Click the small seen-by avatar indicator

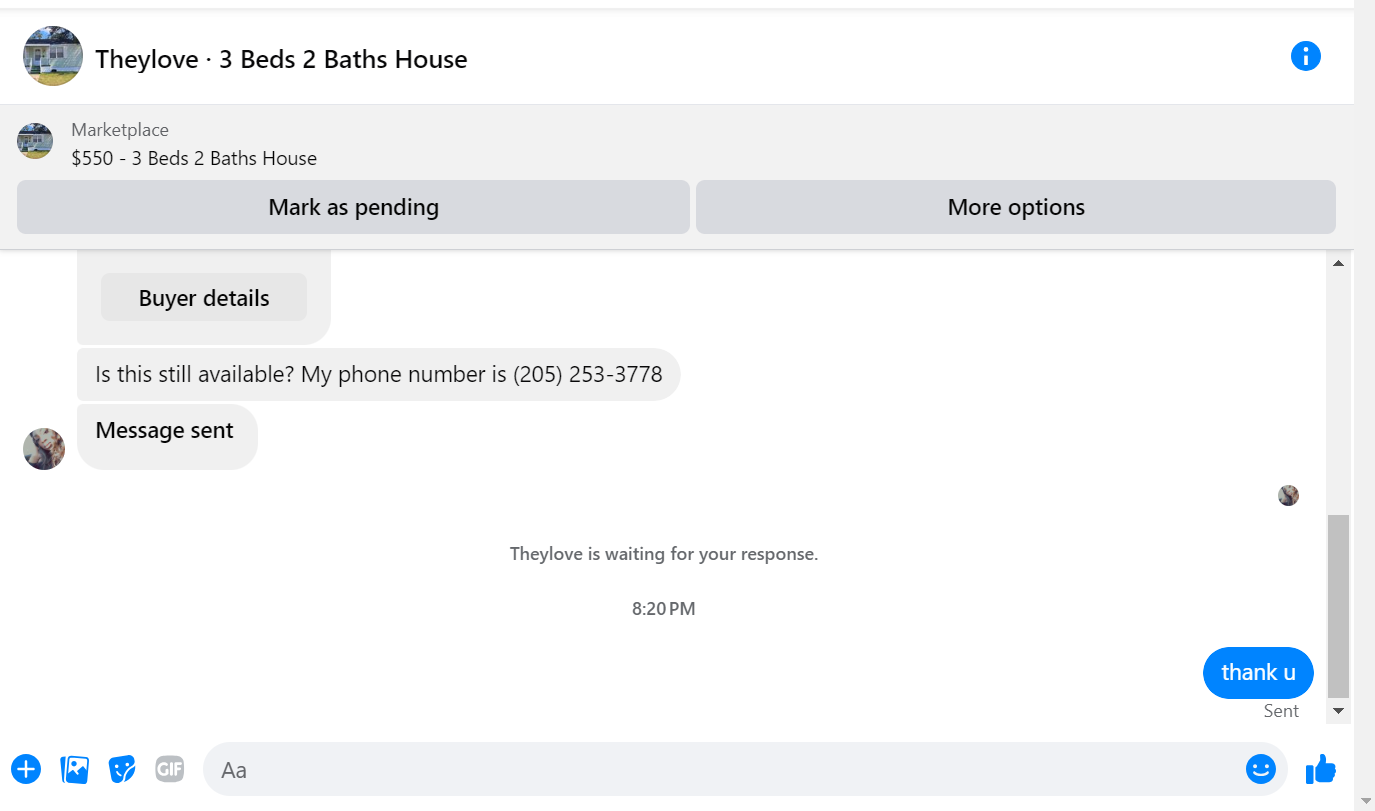pos(1288,495)
